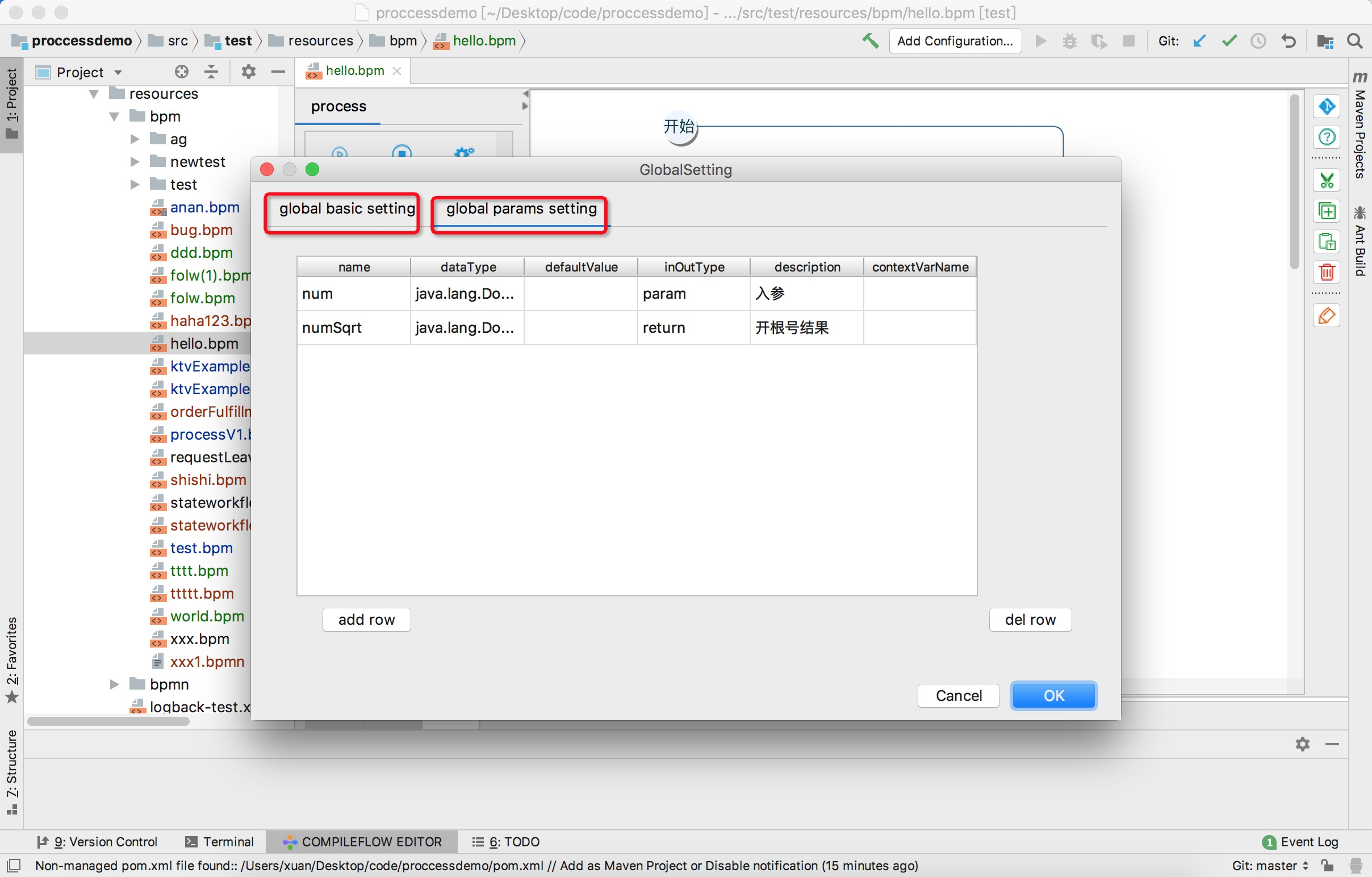Click the red trash delete icon
This screenshot has width=1372, height=877.
(x=1327, y=272)
